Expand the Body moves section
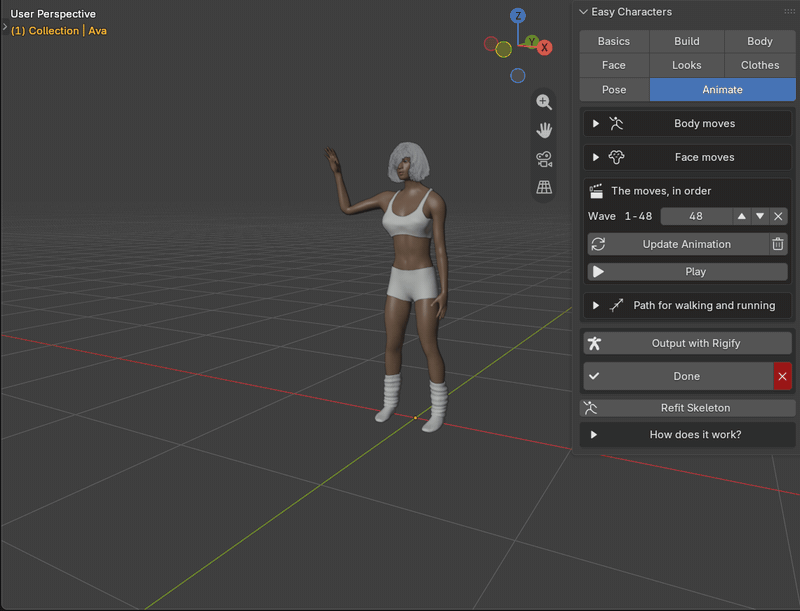The image size is (800, 611). coord(687,123)
